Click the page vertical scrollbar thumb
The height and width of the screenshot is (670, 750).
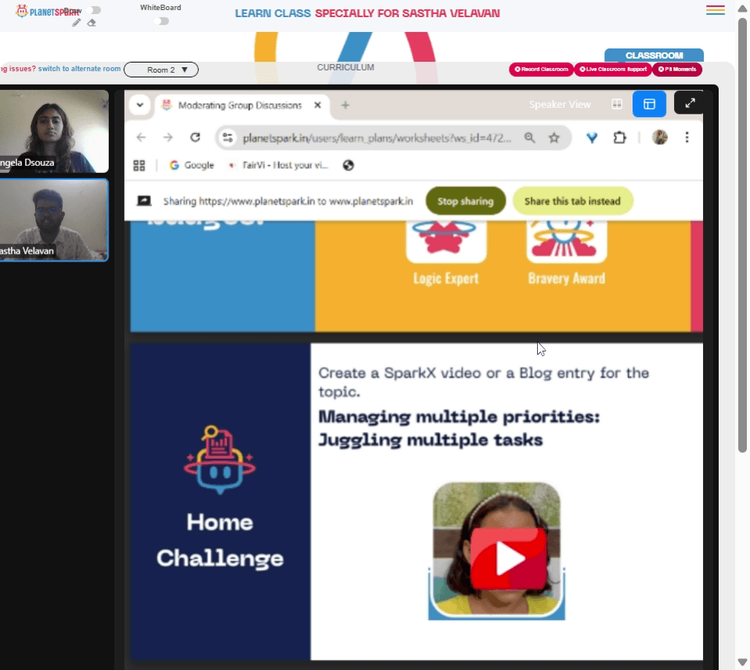tap(742, 235)
